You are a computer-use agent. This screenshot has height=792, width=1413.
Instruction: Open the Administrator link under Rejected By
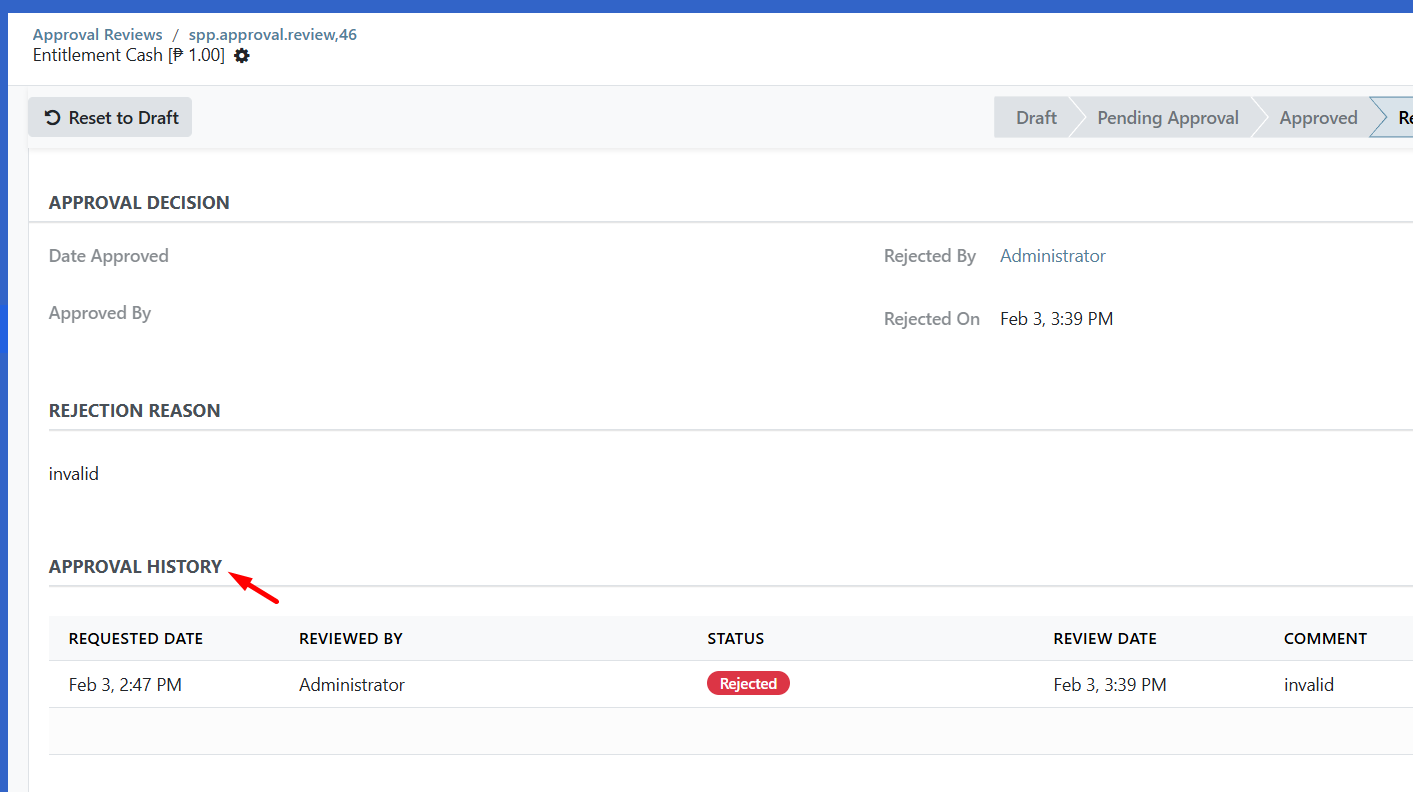point(1052,256)
